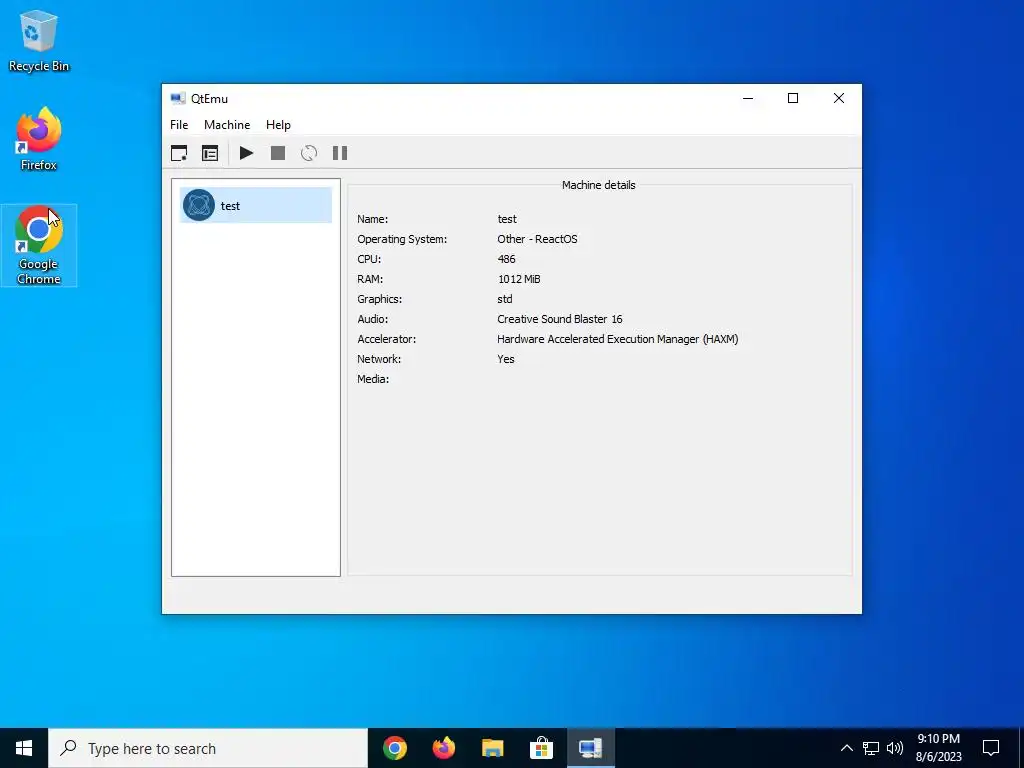The image size is (1024, 768).
Task: Click the volume tray icon
Action: pyautogui.click(x=895, y=748)
